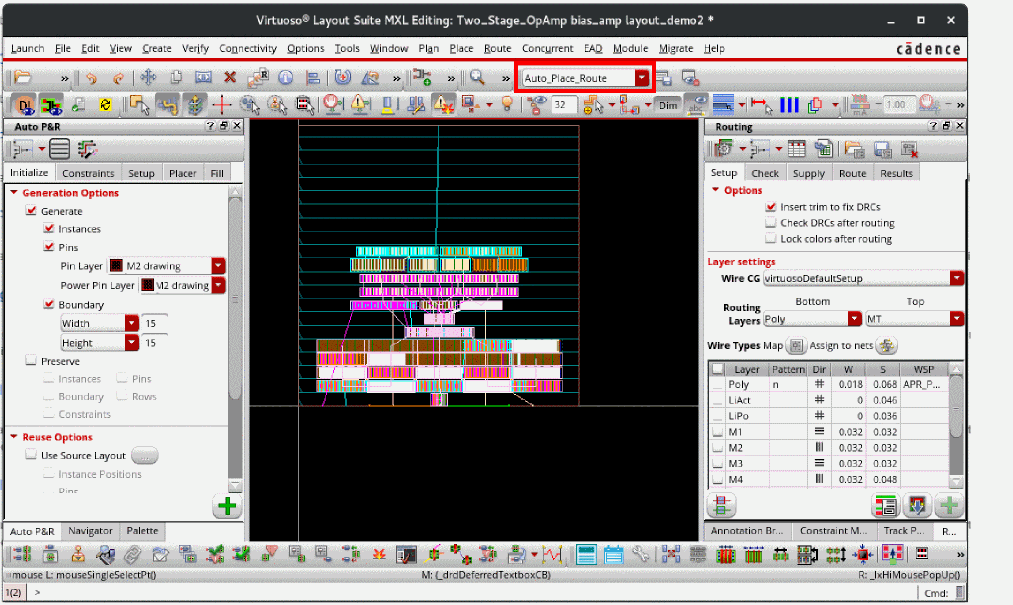The image size is (1013, 605).
Task: Click the red X Delete icon
Action: pyautogui.click(x=230, y=78)
